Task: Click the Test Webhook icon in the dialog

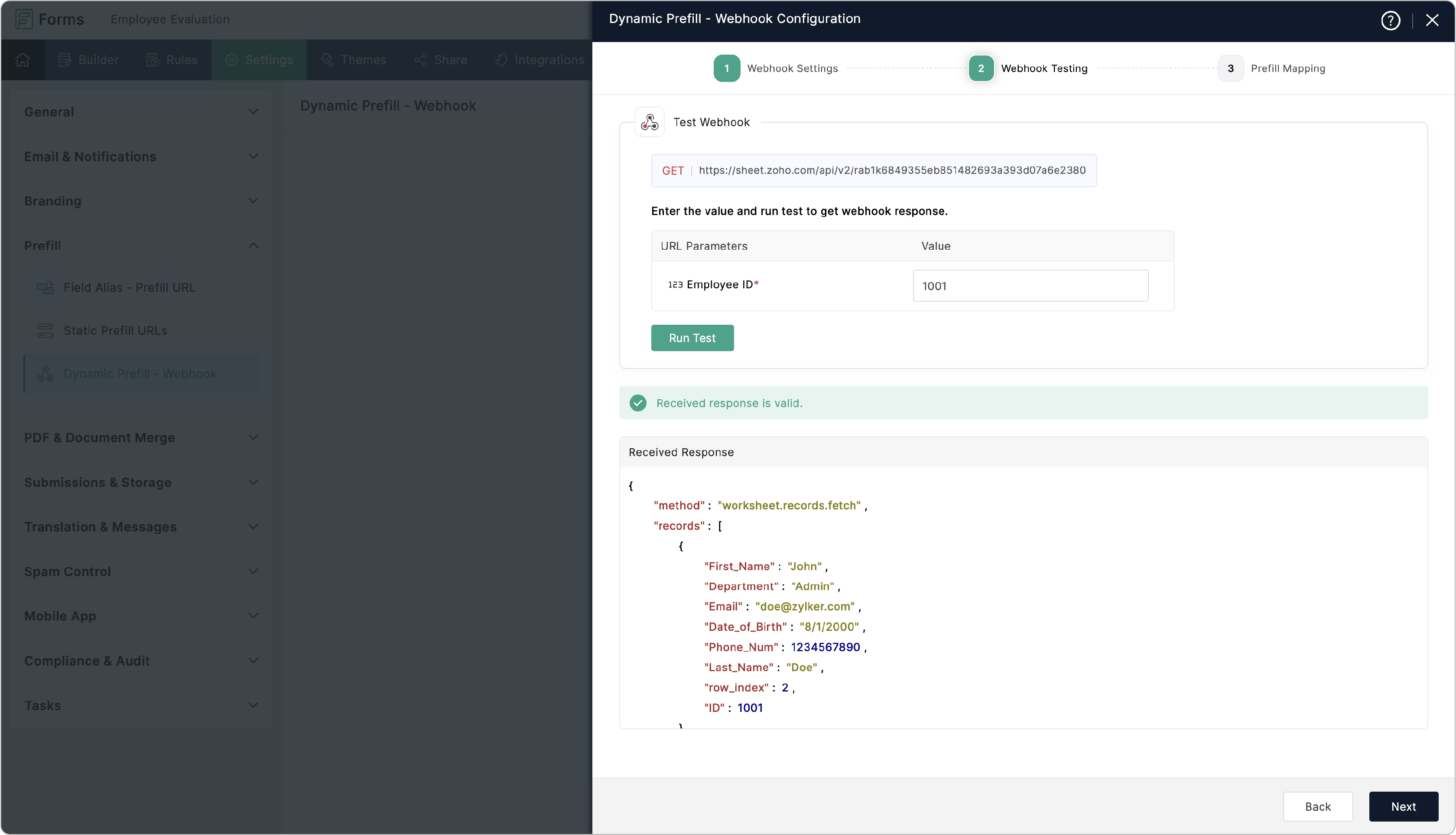Action: 649,121
